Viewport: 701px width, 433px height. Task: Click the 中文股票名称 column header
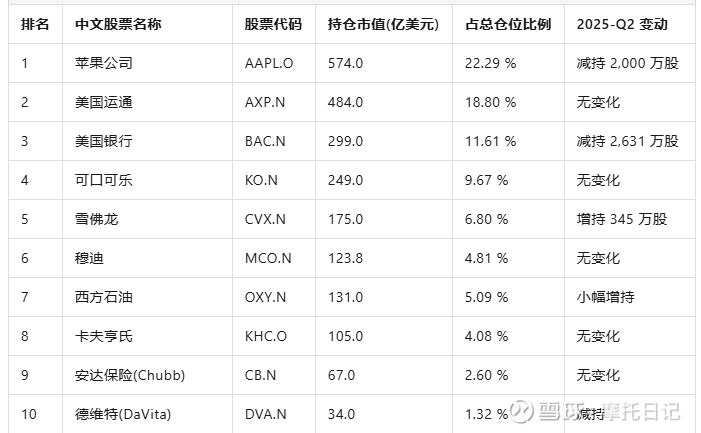pos(118,24)
